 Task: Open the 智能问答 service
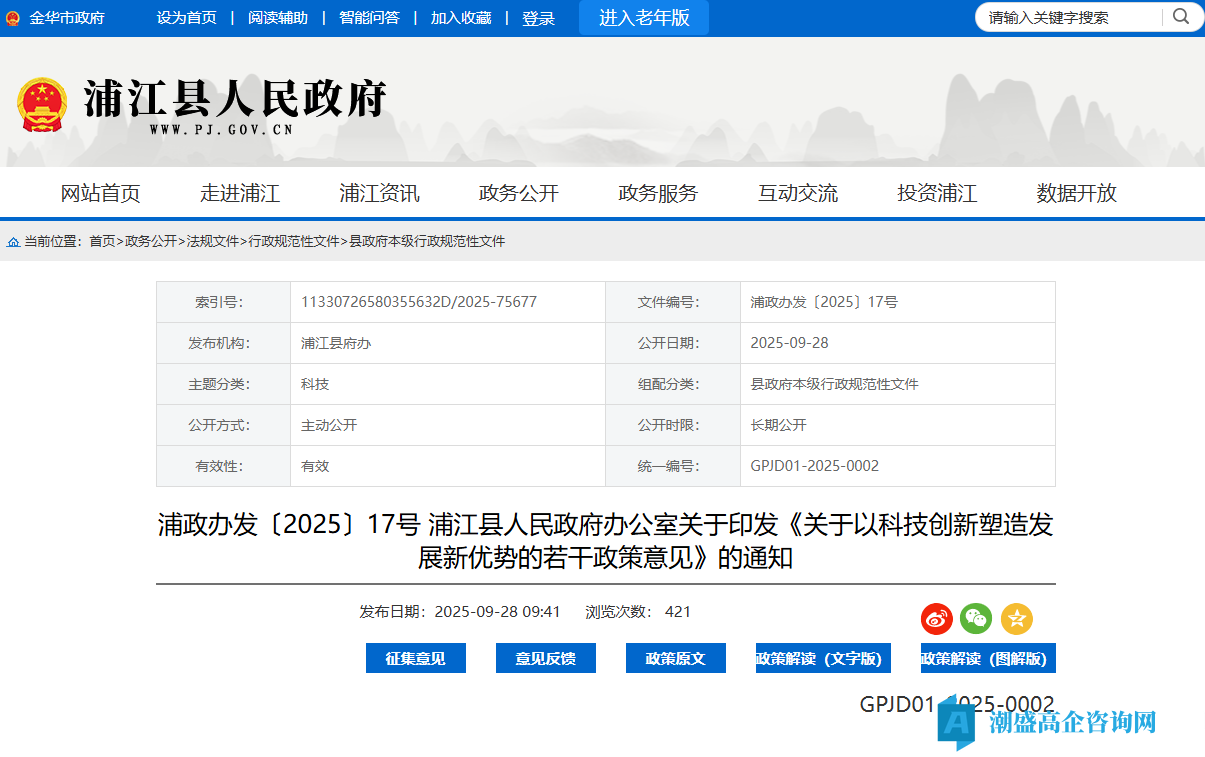(369, 17)
